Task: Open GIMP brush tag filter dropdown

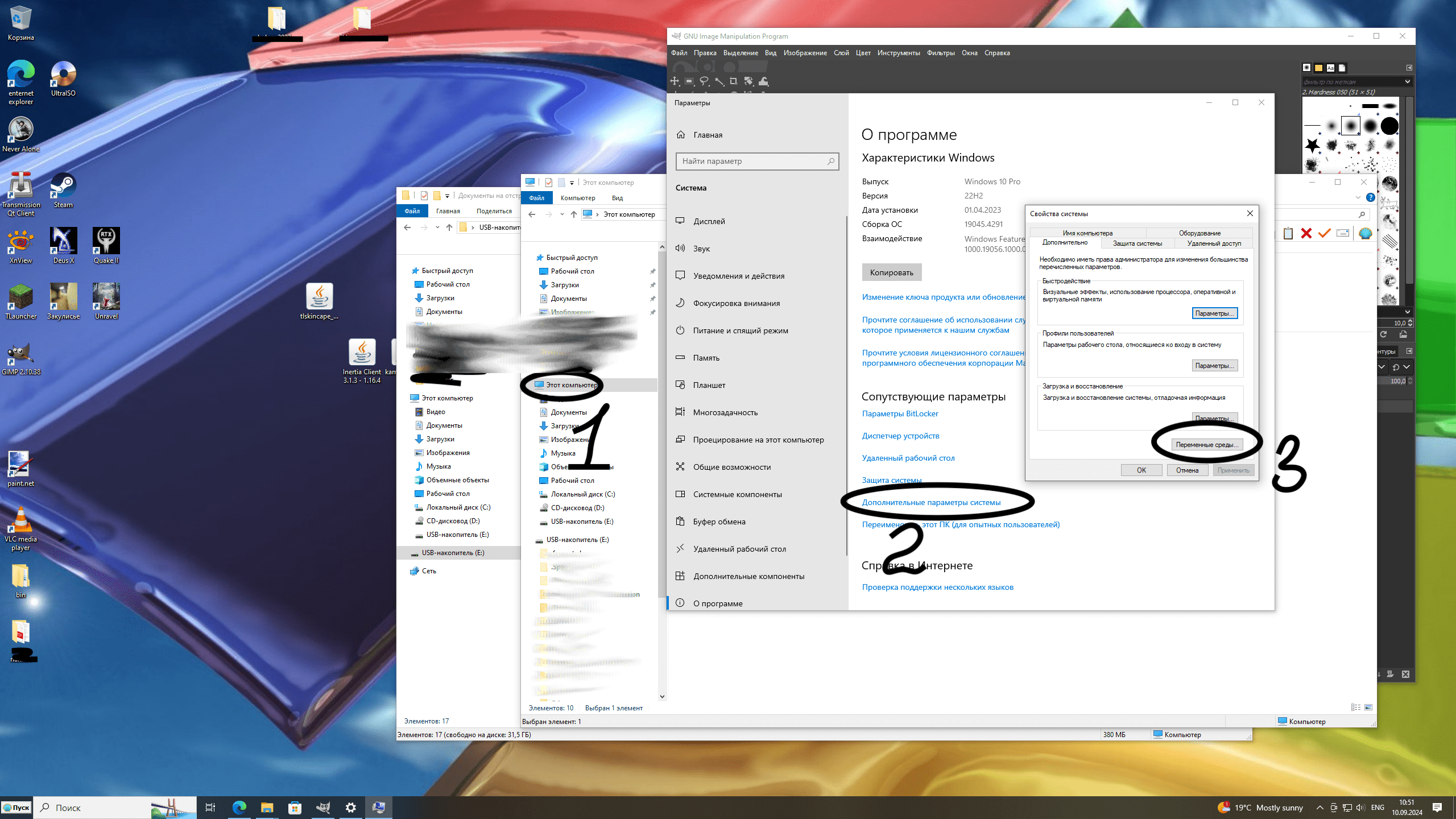Action: click(1408, 81)
